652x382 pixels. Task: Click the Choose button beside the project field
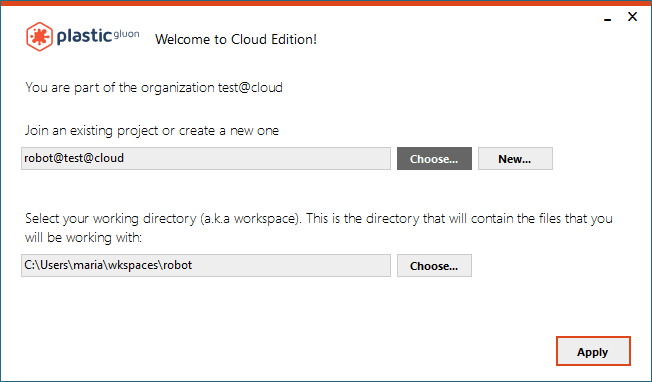[434, 158]
